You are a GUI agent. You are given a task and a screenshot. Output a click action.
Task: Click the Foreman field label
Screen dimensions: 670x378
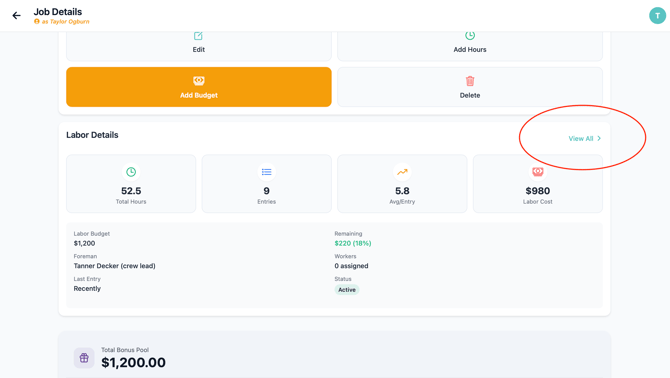point(85,256)
